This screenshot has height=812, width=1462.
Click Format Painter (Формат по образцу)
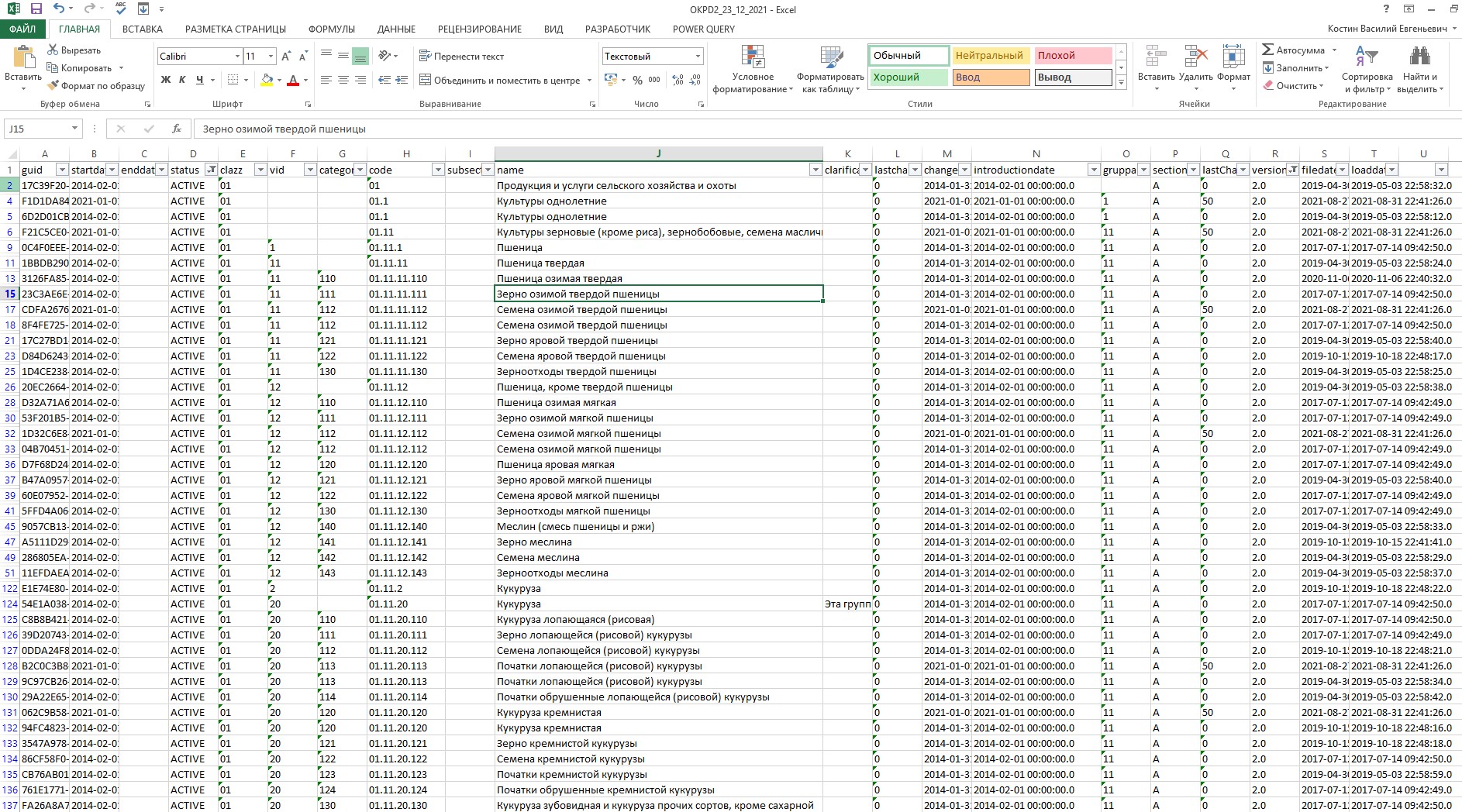96,86
